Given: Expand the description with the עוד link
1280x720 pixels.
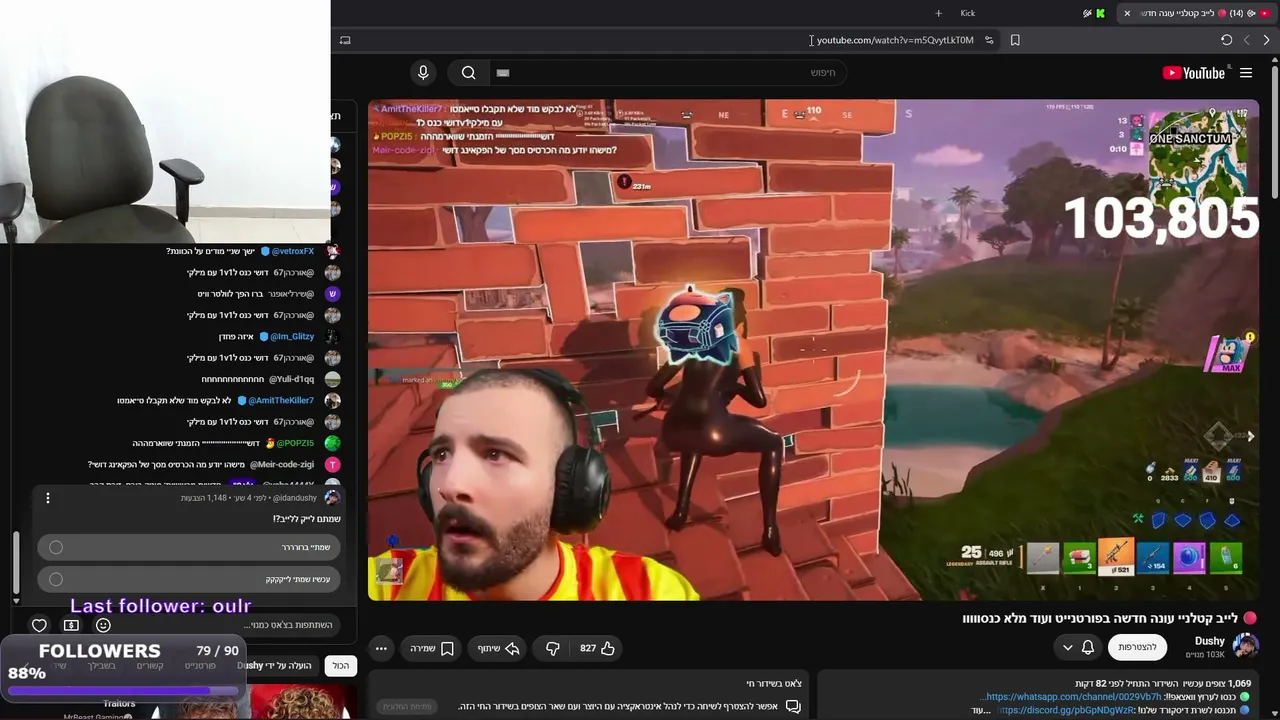Looking at the screenshot, I should coord(981,710).
